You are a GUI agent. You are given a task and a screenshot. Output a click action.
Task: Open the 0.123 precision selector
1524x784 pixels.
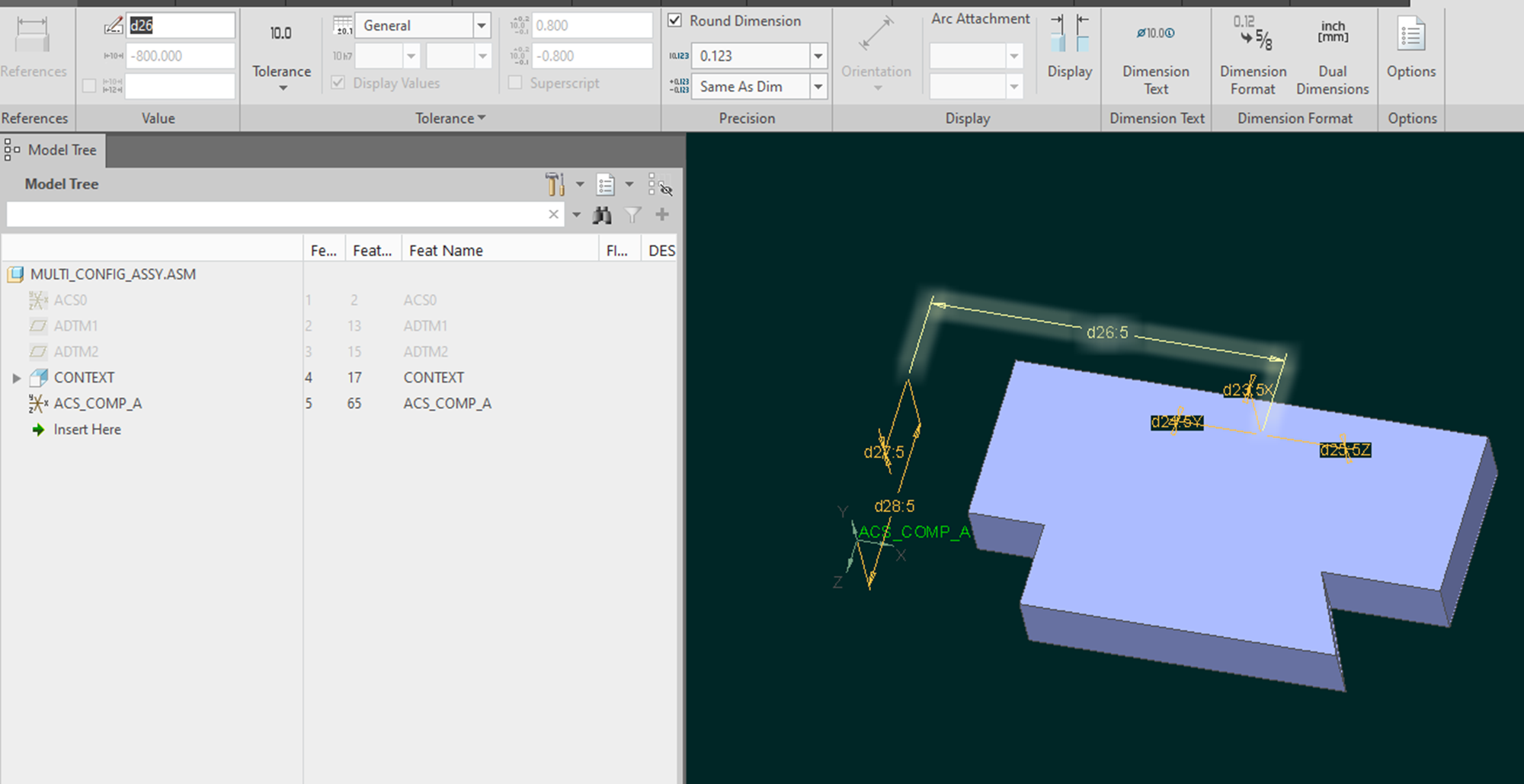tap(818, 56)
